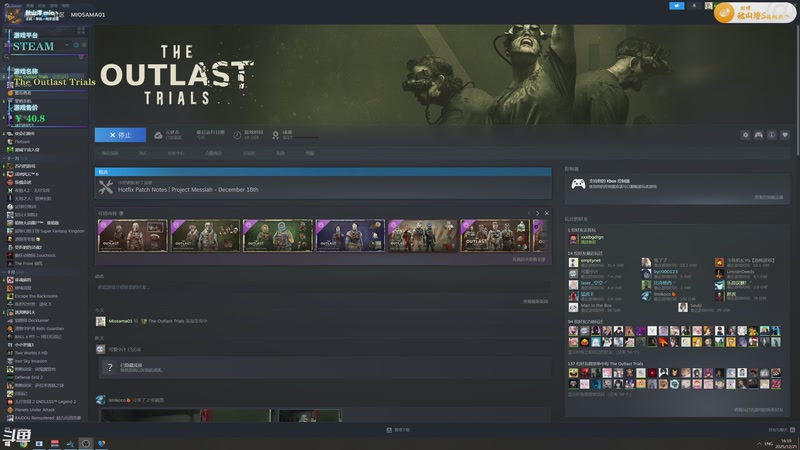Toggle recent sort clock icon in sidebar
The height and width of the screenshot is (450, 800).
click(76, 45)
